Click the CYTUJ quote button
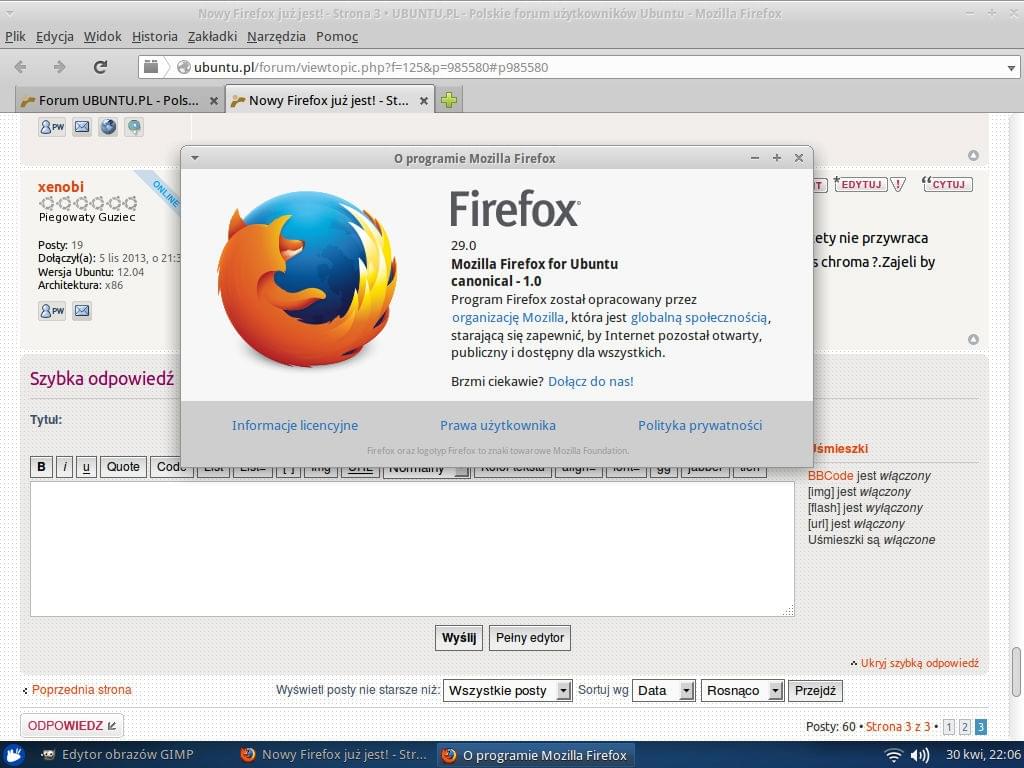The width and height of the screenshot is (1024, 768). [947, 185]
